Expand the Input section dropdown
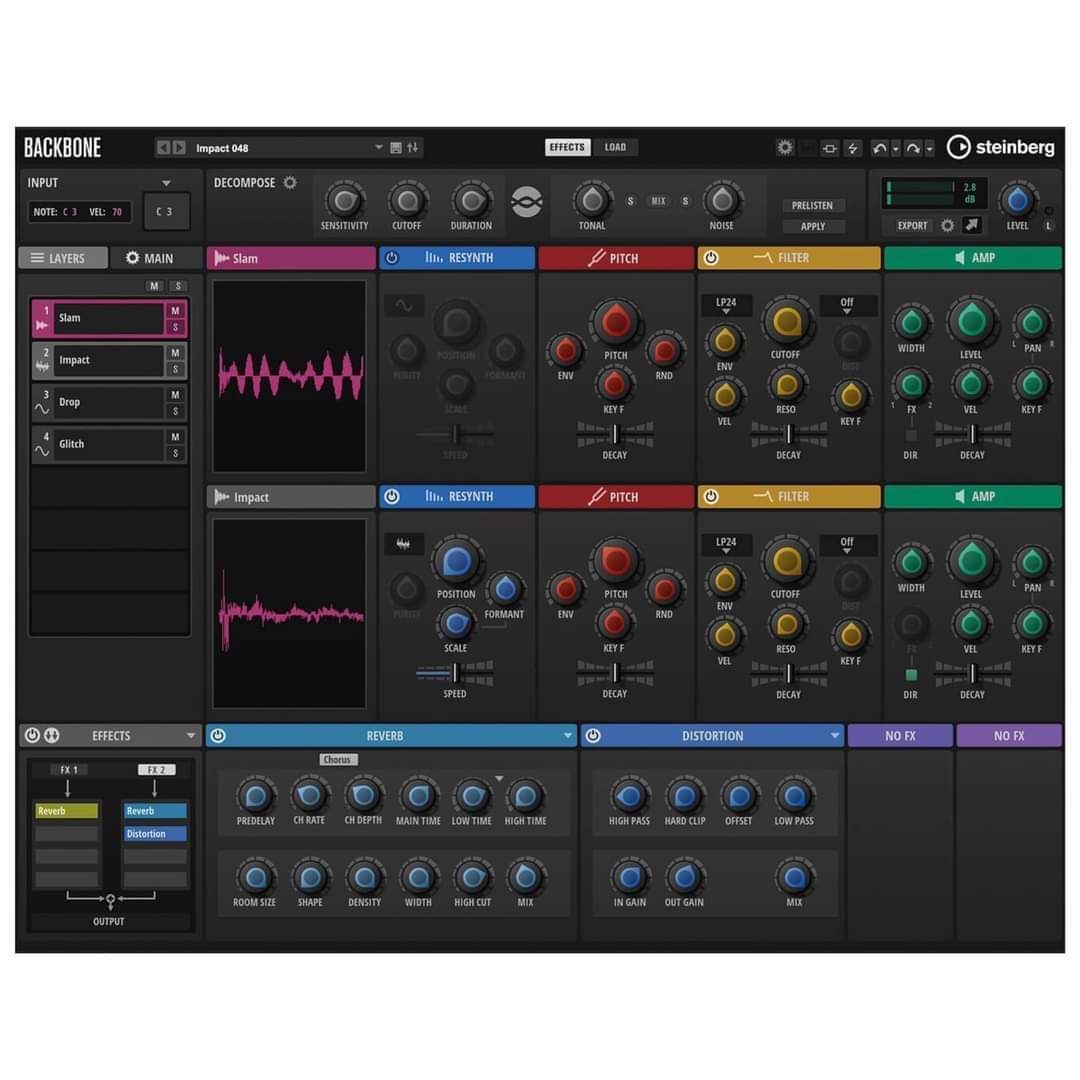 tap(166, 183)
